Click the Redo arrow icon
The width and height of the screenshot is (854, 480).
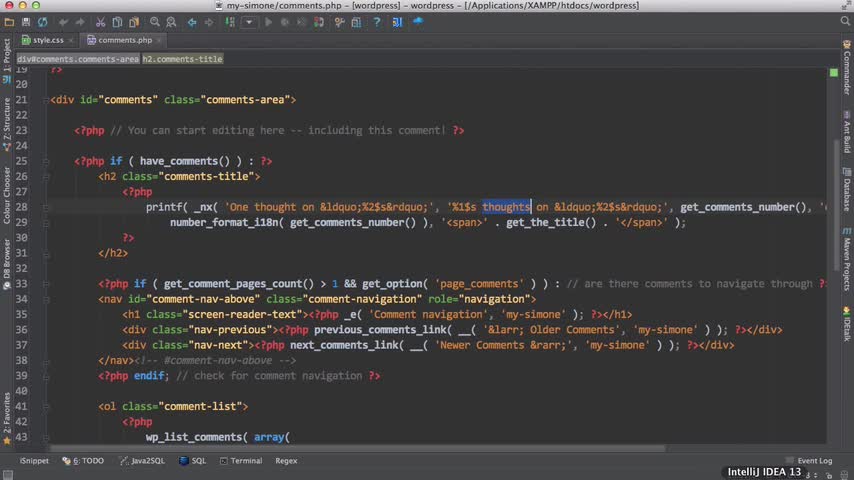80,22
